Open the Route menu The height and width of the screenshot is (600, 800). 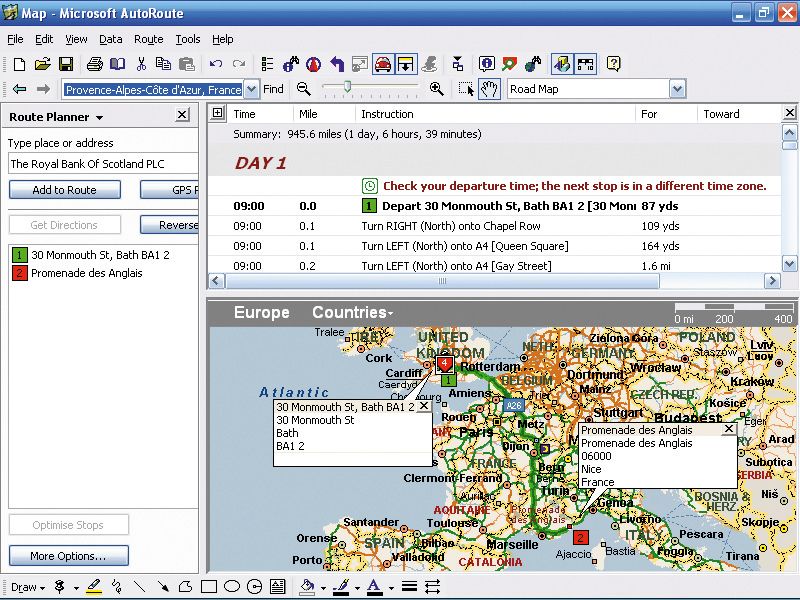click(147, 39)
